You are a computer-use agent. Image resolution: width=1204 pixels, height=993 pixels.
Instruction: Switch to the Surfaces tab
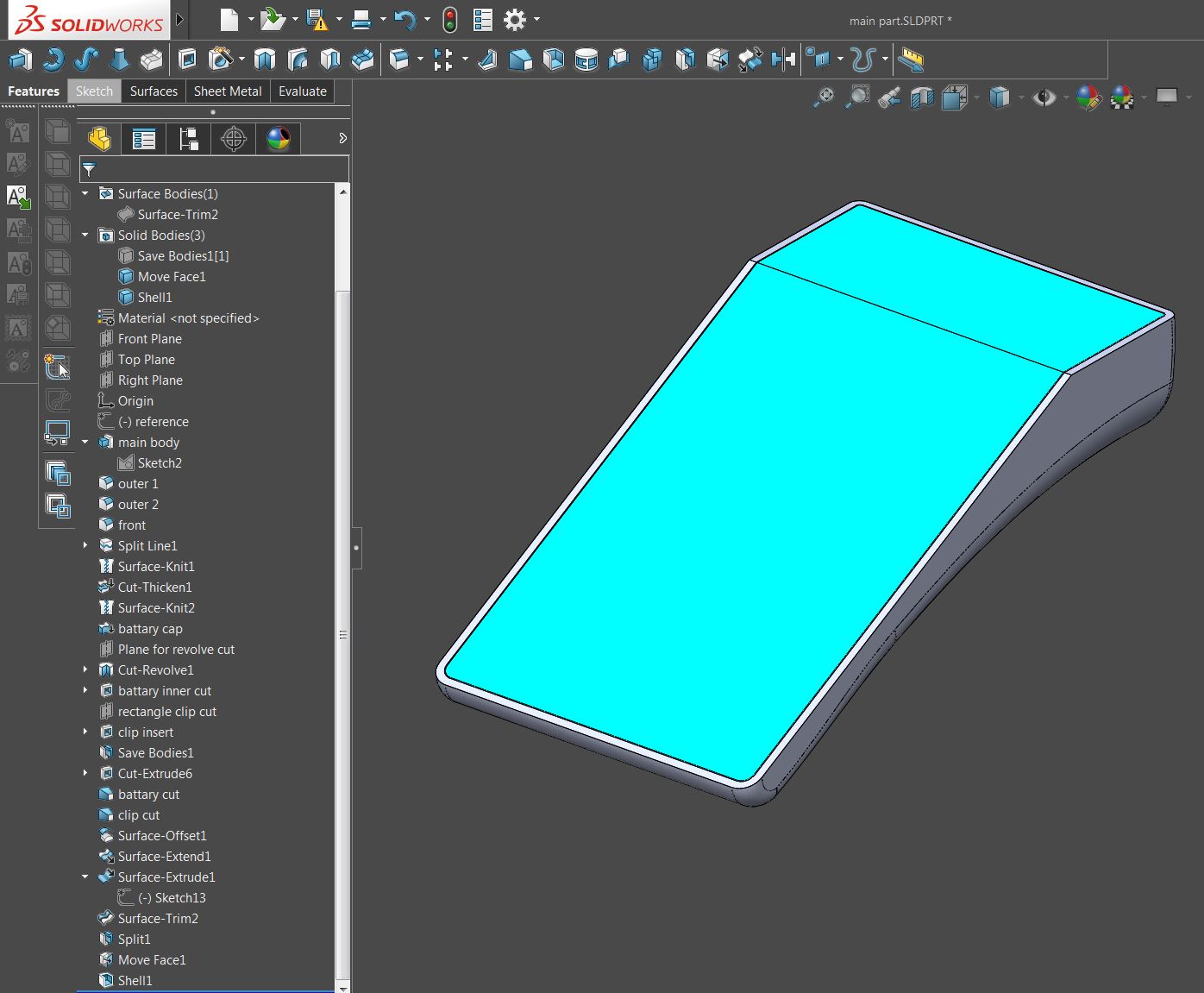coord(154,91)
